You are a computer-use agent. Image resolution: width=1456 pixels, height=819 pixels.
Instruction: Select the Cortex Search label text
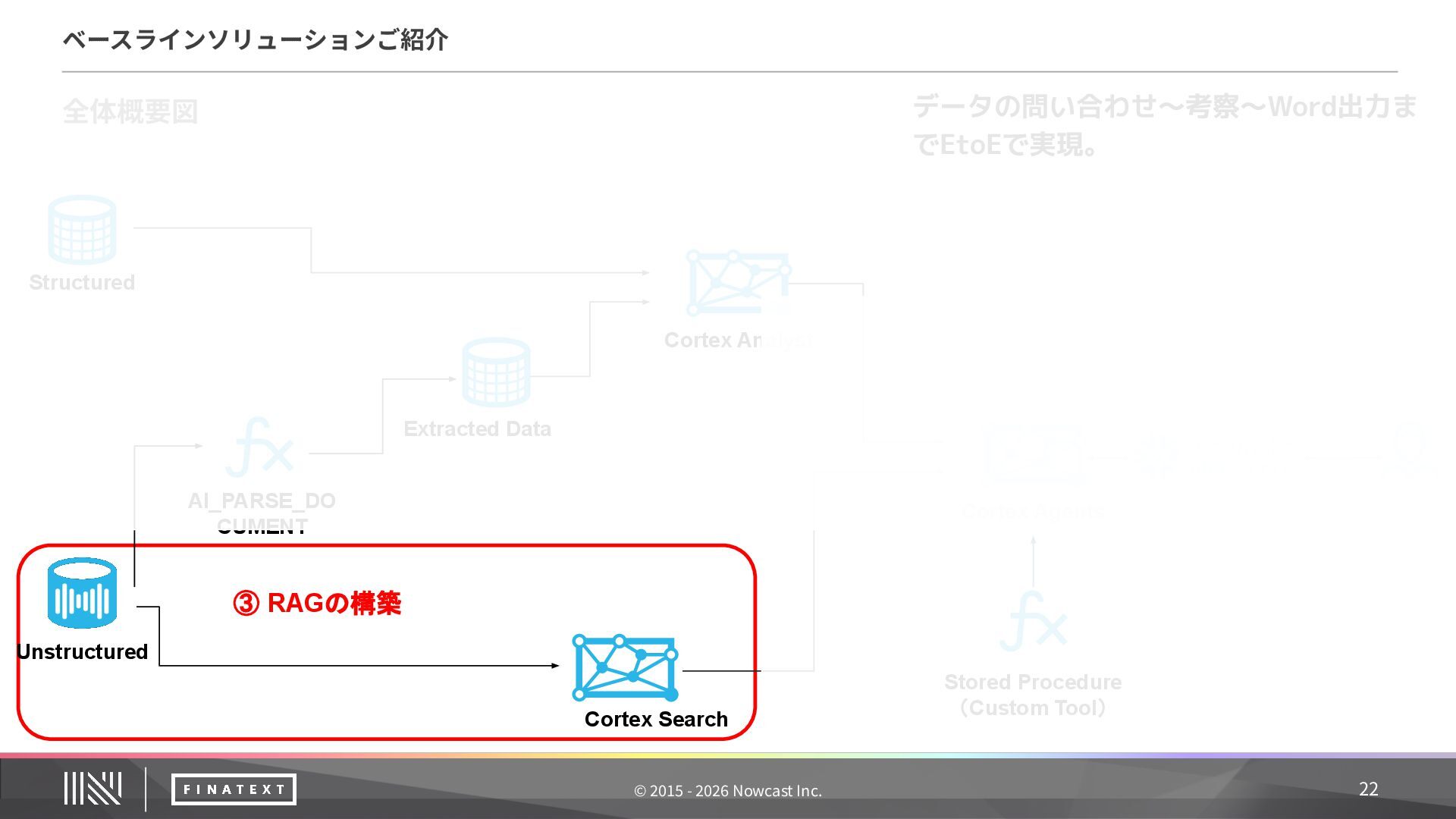[x=656, y=719]
